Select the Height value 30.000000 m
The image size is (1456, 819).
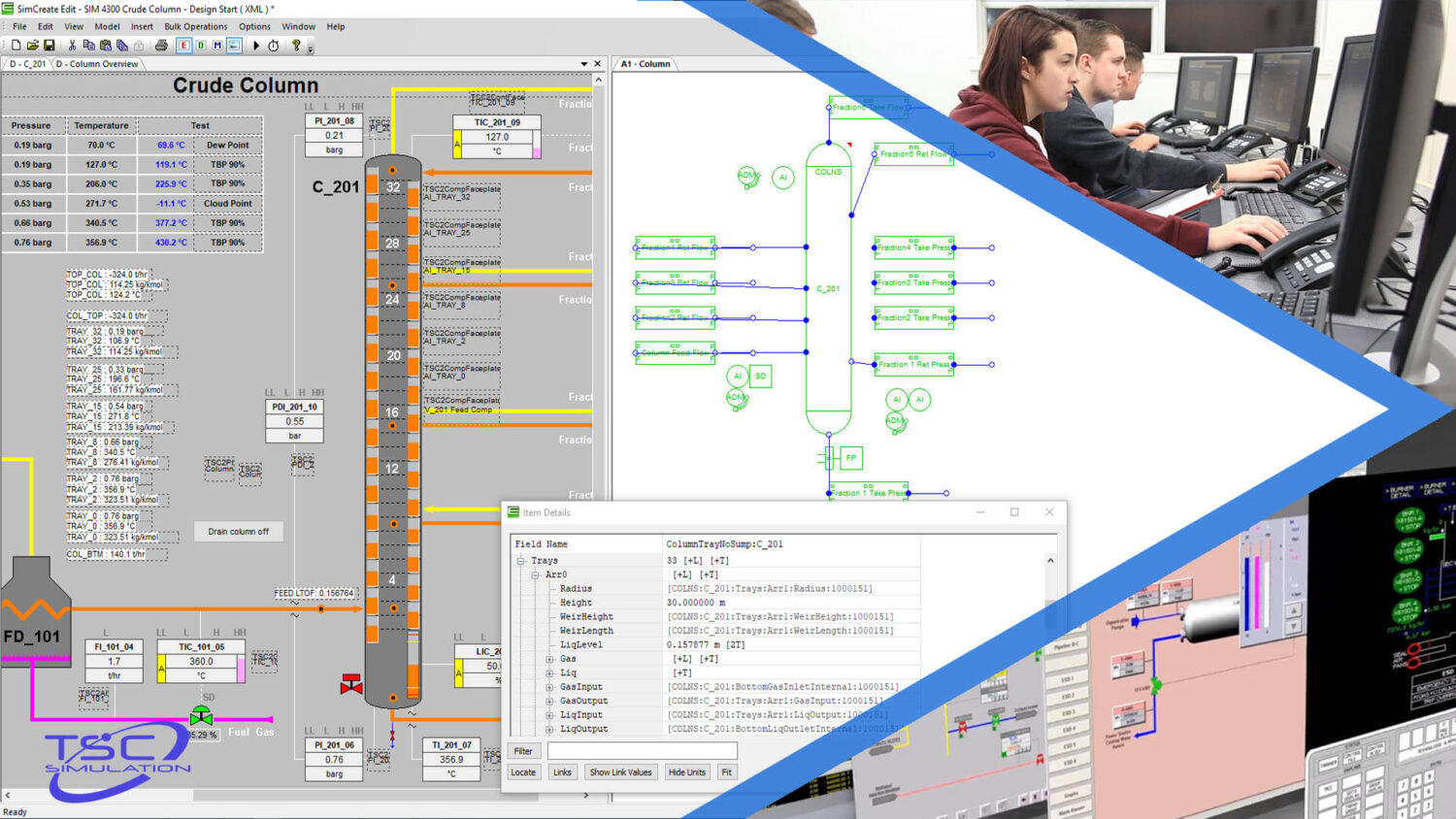pyautogui.click(x=696, y=603)
